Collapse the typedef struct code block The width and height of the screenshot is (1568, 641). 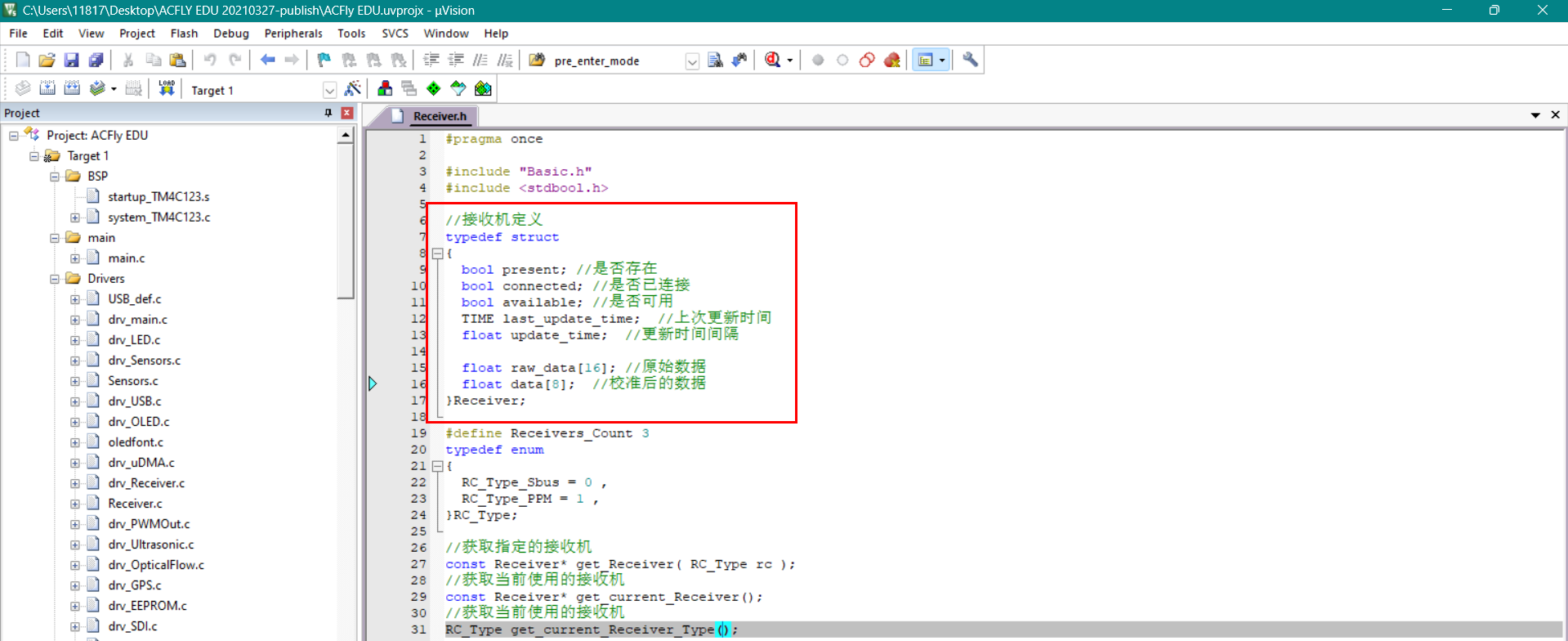click(x=437, y=253)
